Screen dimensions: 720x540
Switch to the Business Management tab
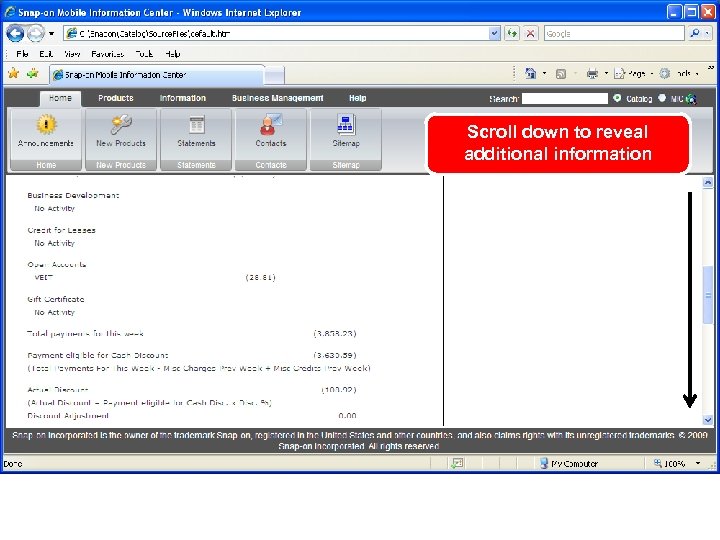coord(277,98)
